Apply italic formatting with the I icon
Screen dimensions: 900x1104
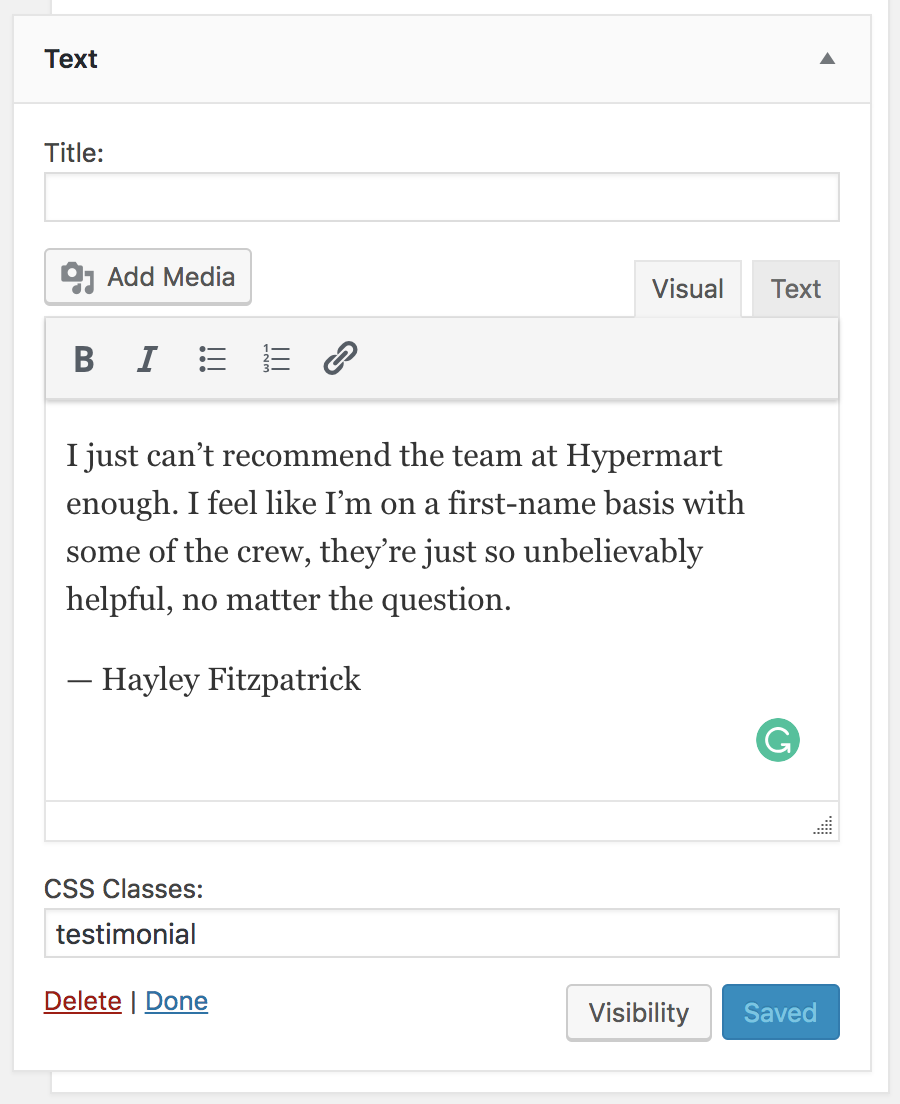click(x=146, y=359)
